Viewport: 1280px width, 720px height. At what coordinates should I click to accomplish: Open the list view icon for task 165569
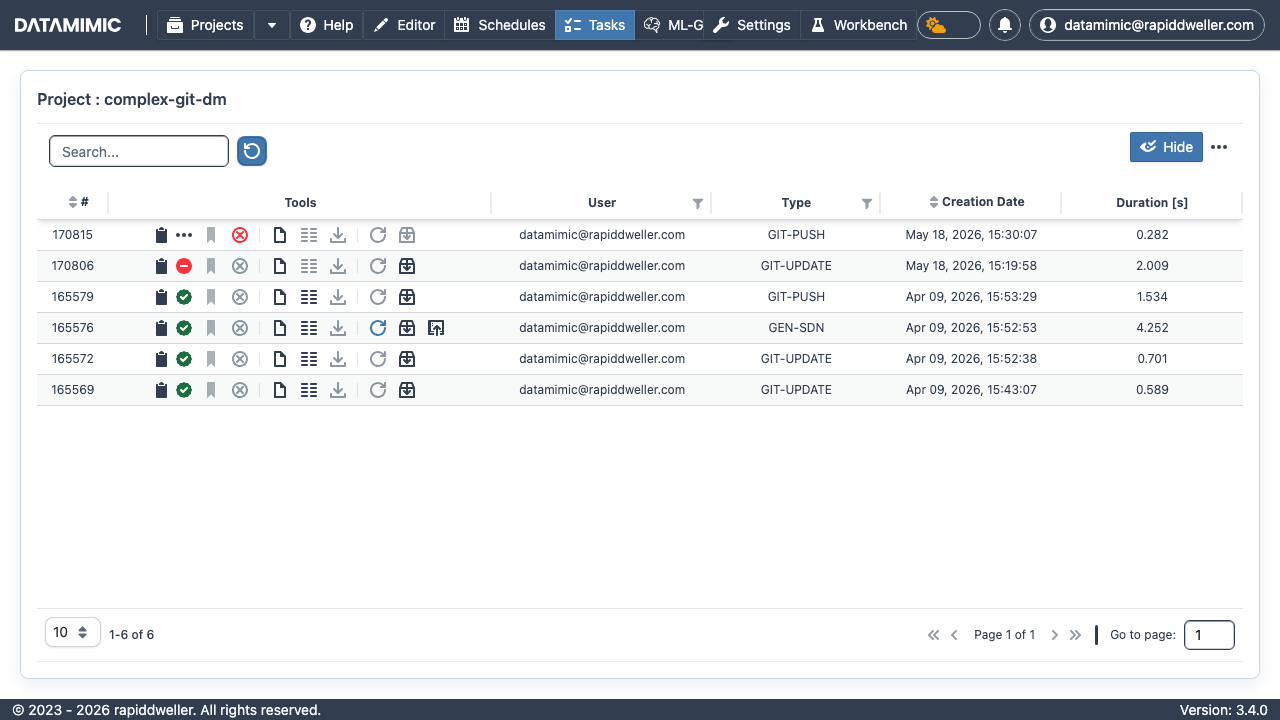click(x=309, y=390)
